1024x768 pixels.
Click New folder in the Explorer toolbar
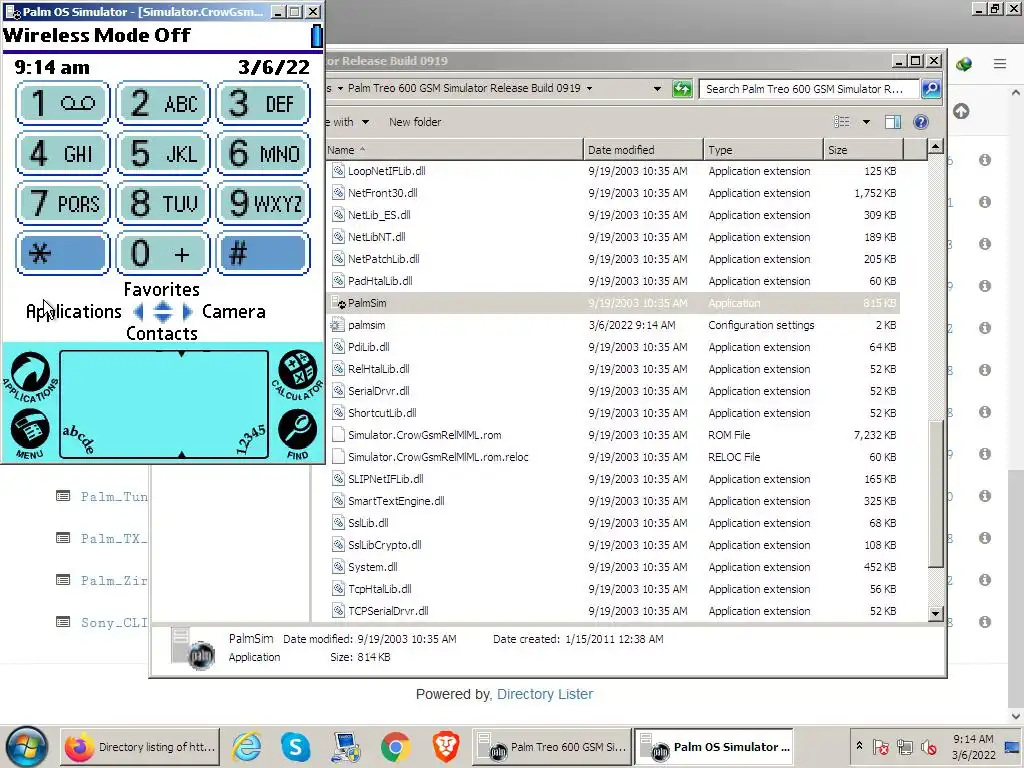(x=415, y=122)
